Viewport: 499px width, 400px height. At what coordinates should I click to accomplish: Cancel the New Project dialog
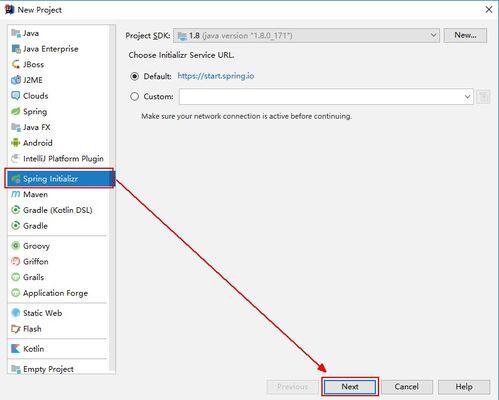(407, 387)
